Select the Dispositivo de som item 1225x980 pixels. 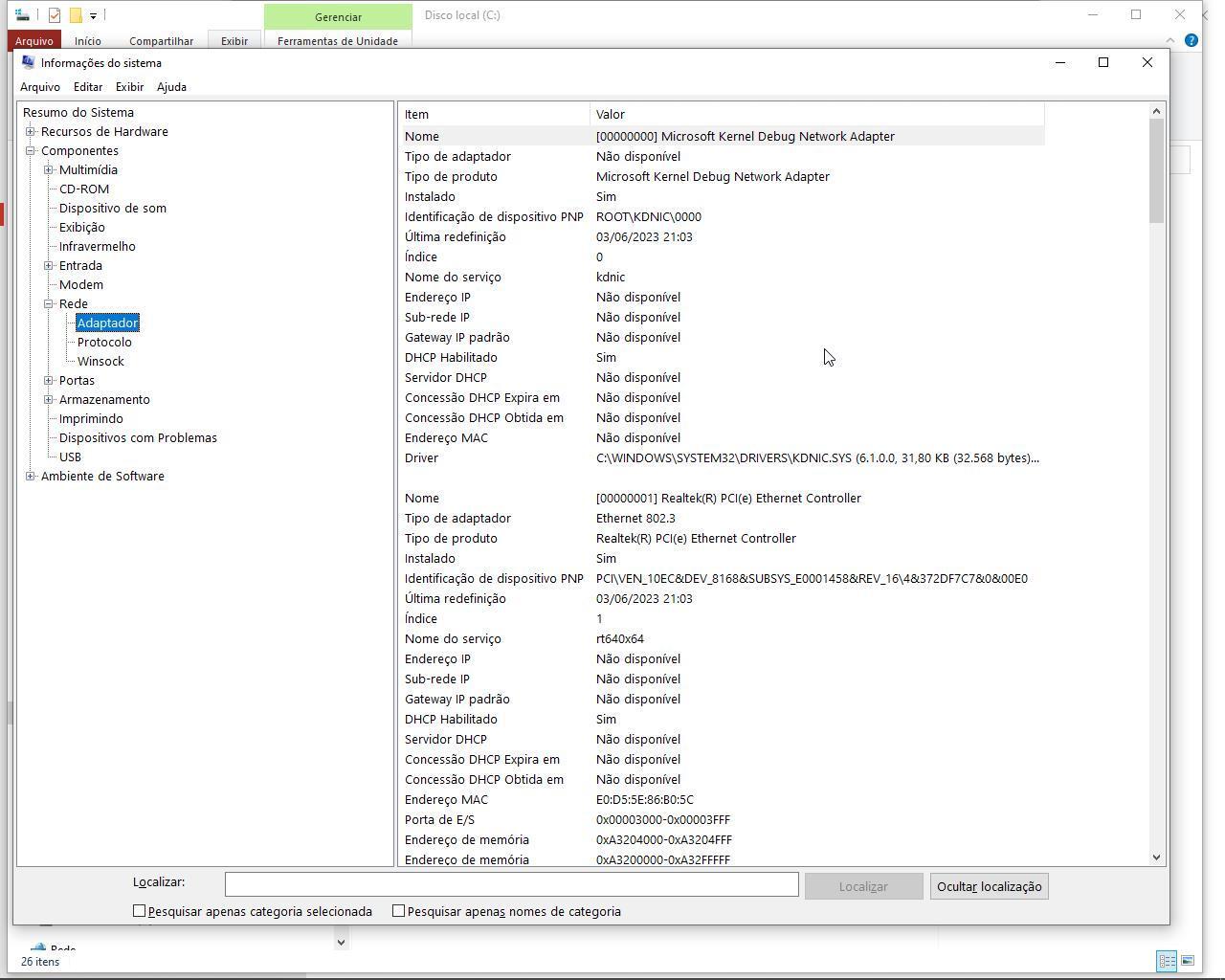[113, 208]
